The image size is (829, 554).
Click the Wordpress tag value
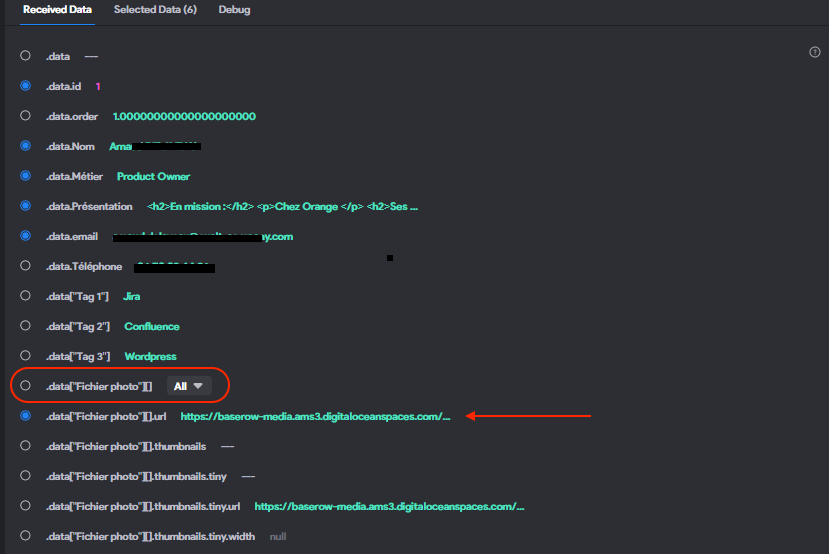coord(151,357)
